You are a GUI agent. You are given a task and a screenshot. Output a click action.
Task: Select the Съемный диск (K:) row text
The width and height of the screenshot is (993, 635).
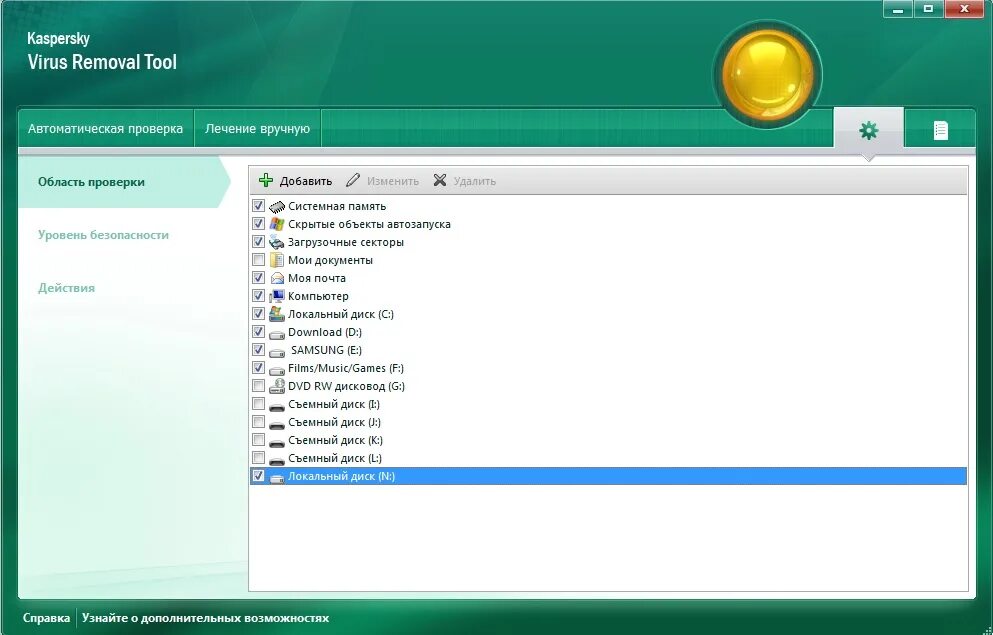click(x=335, y=441)
